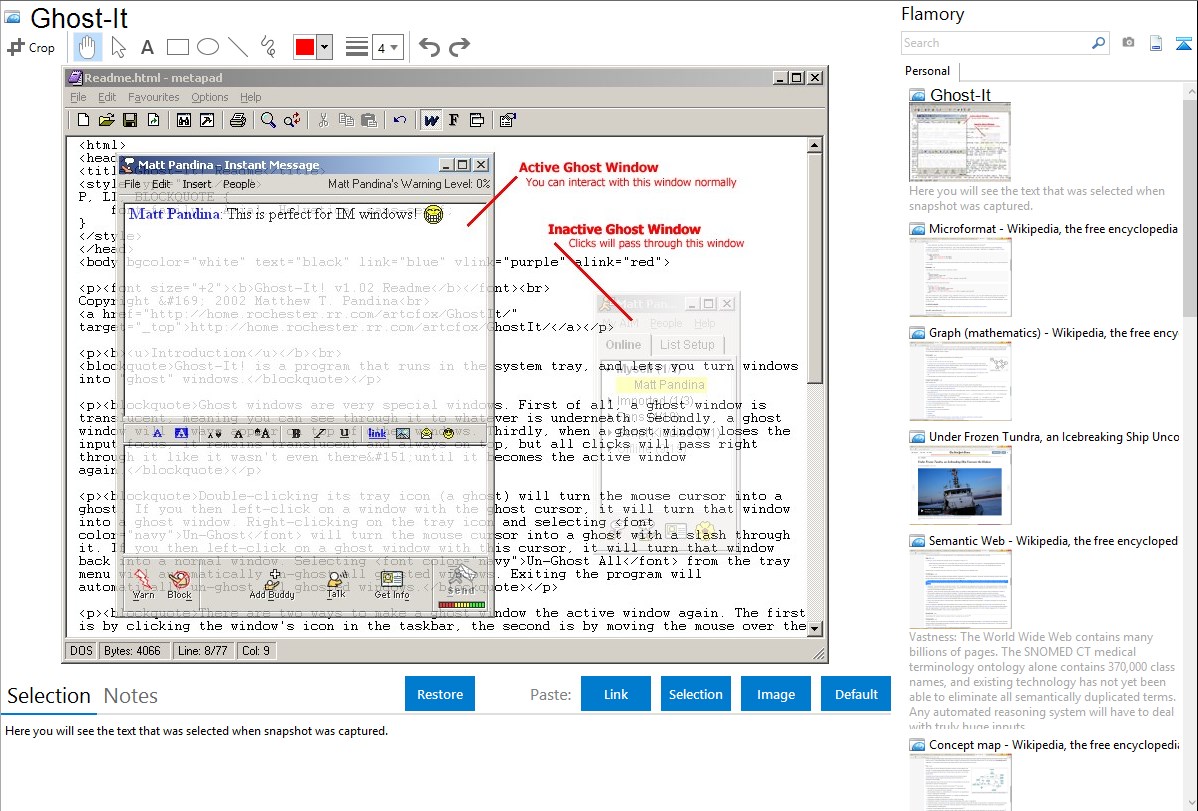Click the Block icon in the Instant Message window
This screenshot has height=811, width=1198.
pyautogui.click(x=180, y=585)
